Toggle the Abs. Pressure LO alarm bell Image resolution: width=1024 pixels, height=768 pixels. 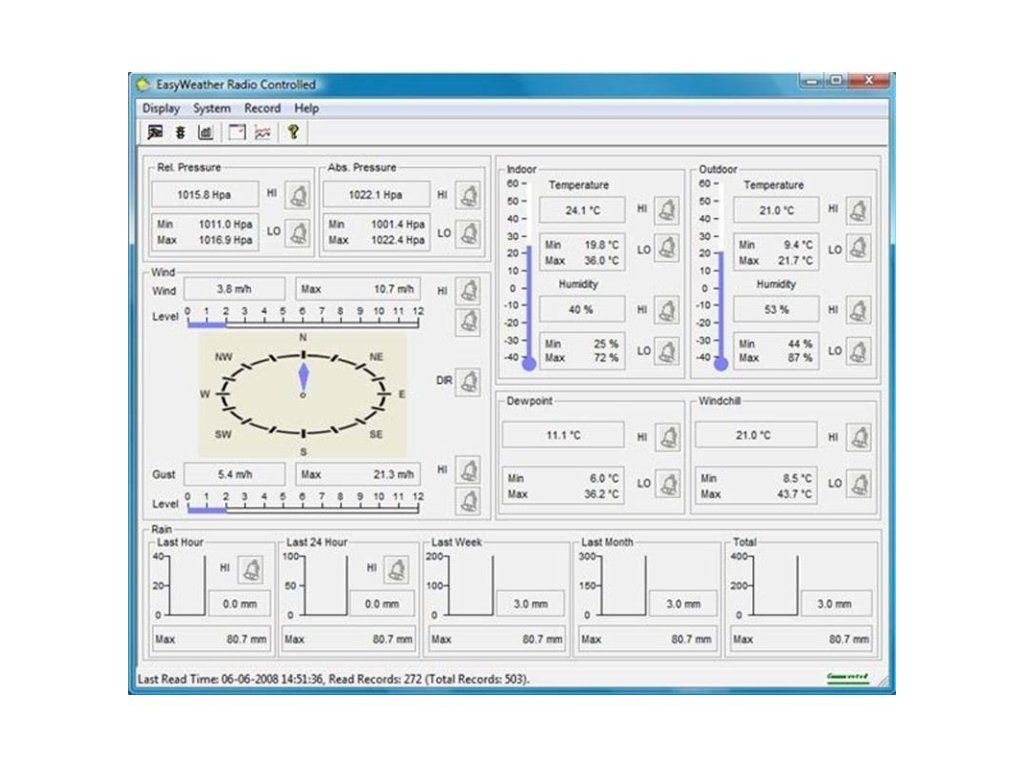pyautogui.click(x=468, y=233)
